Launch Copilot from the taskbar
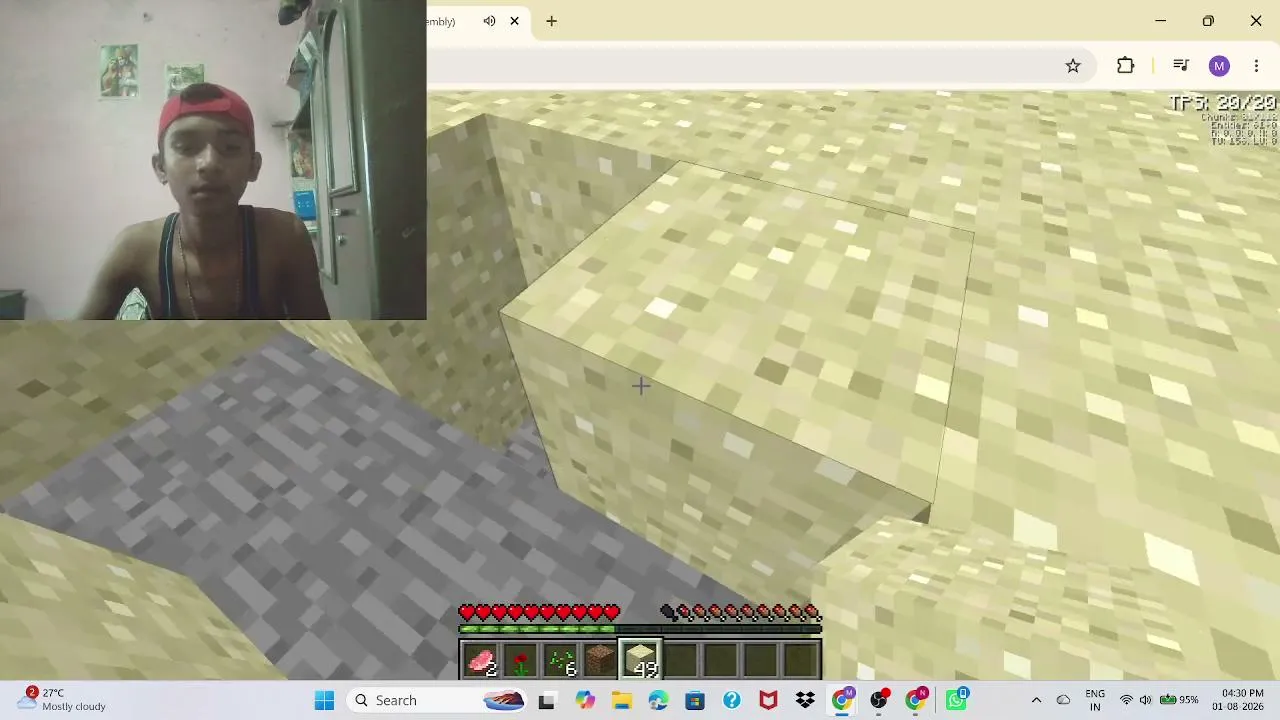 pyautogui.click(x=584, y=700)
